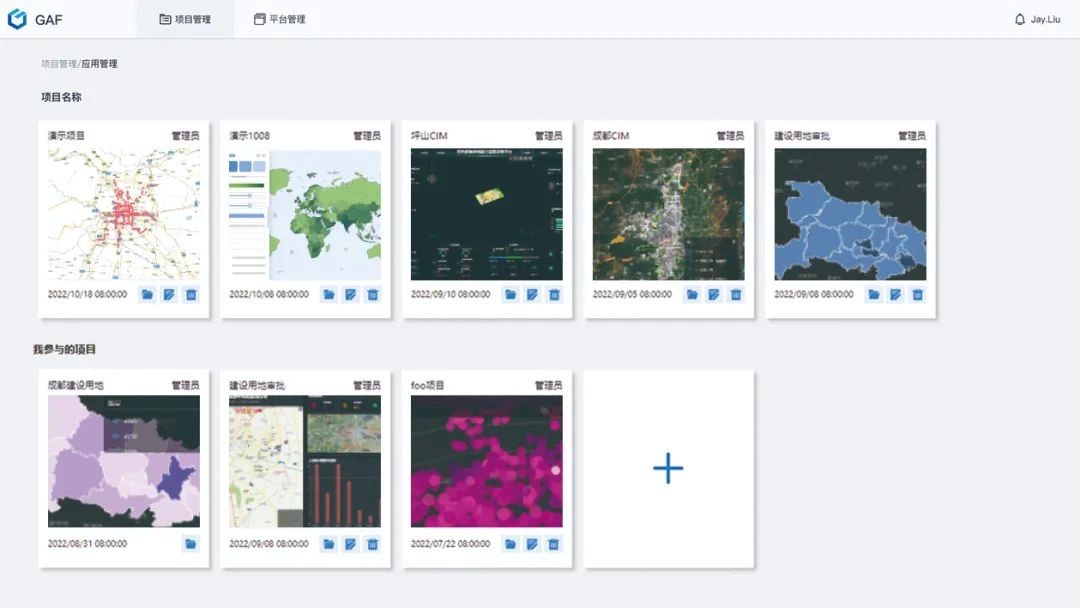Image resolution: width=1080 pixels, height=608 pixels.
Task: Edit the 演示项目 project
Action: pyautogui.click(x=169, y=295)
